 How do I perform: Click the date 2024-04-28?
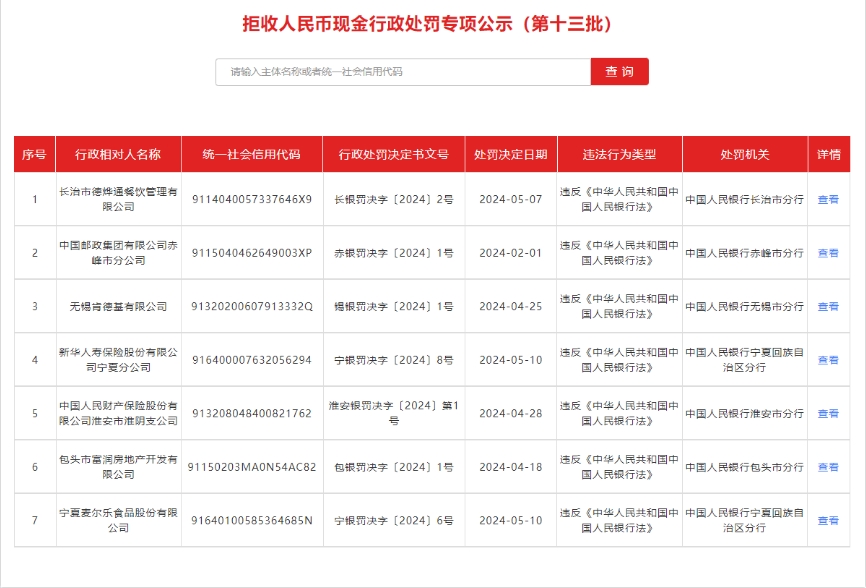click(x=511, y=414)
